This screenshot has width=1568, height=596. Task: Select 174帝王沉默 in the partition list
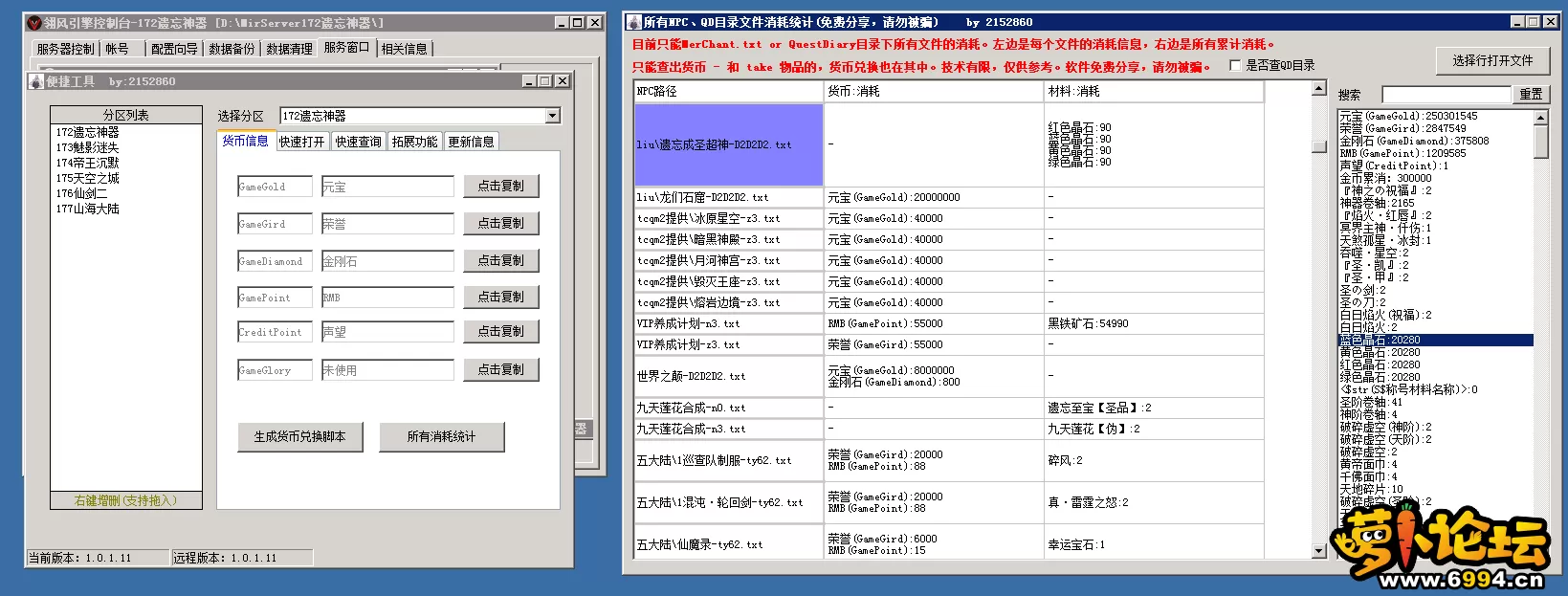88,163
